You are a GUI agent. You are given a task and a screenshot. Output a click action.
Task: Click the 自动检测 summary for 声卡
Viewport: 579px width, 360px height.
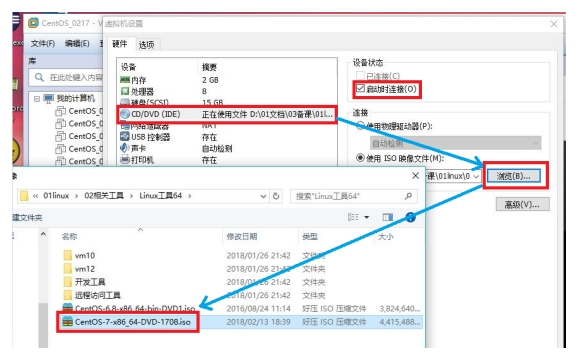click(x=217, y=149)
